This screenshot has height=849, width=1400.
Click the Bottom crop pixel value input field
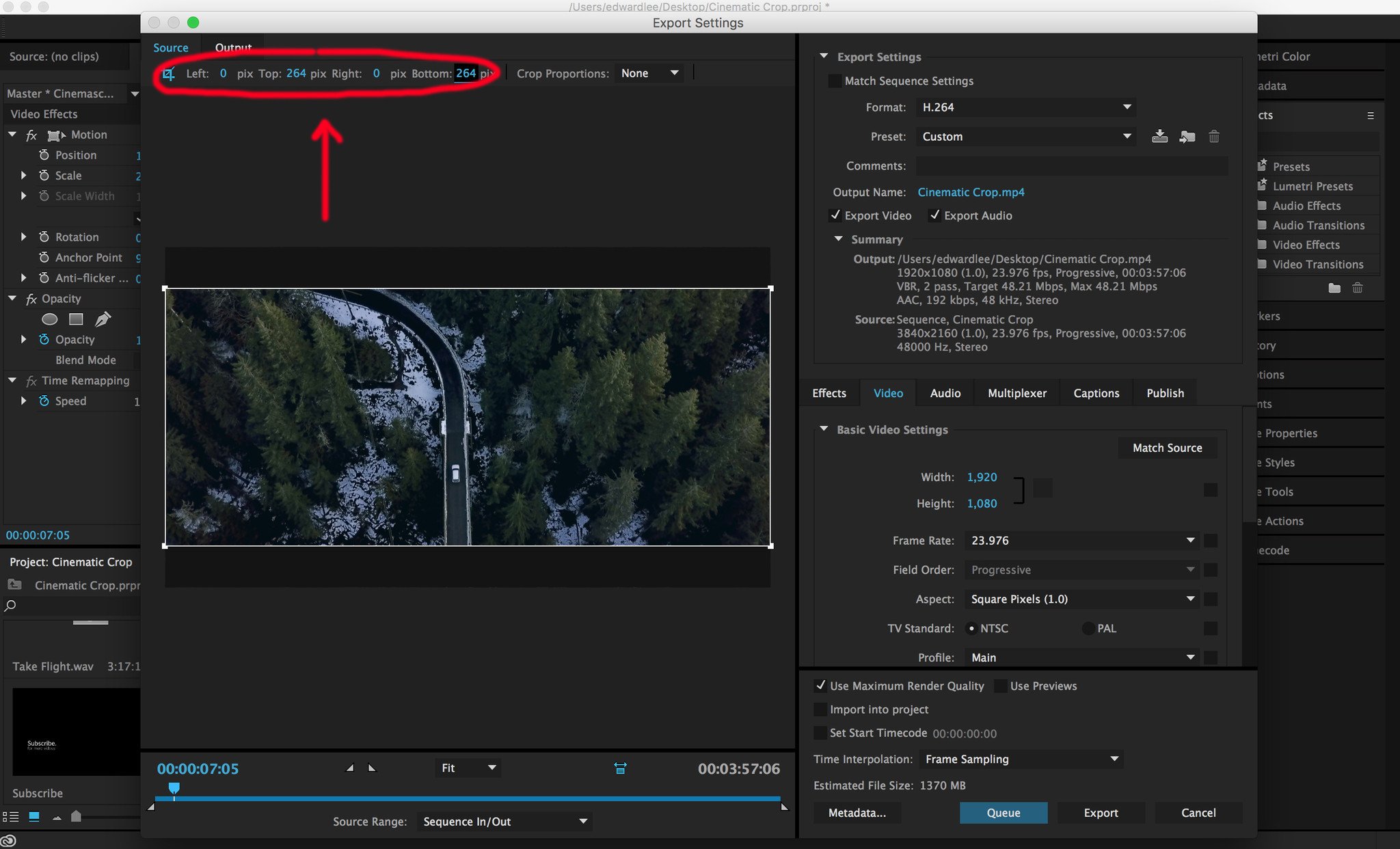point(466,72)
